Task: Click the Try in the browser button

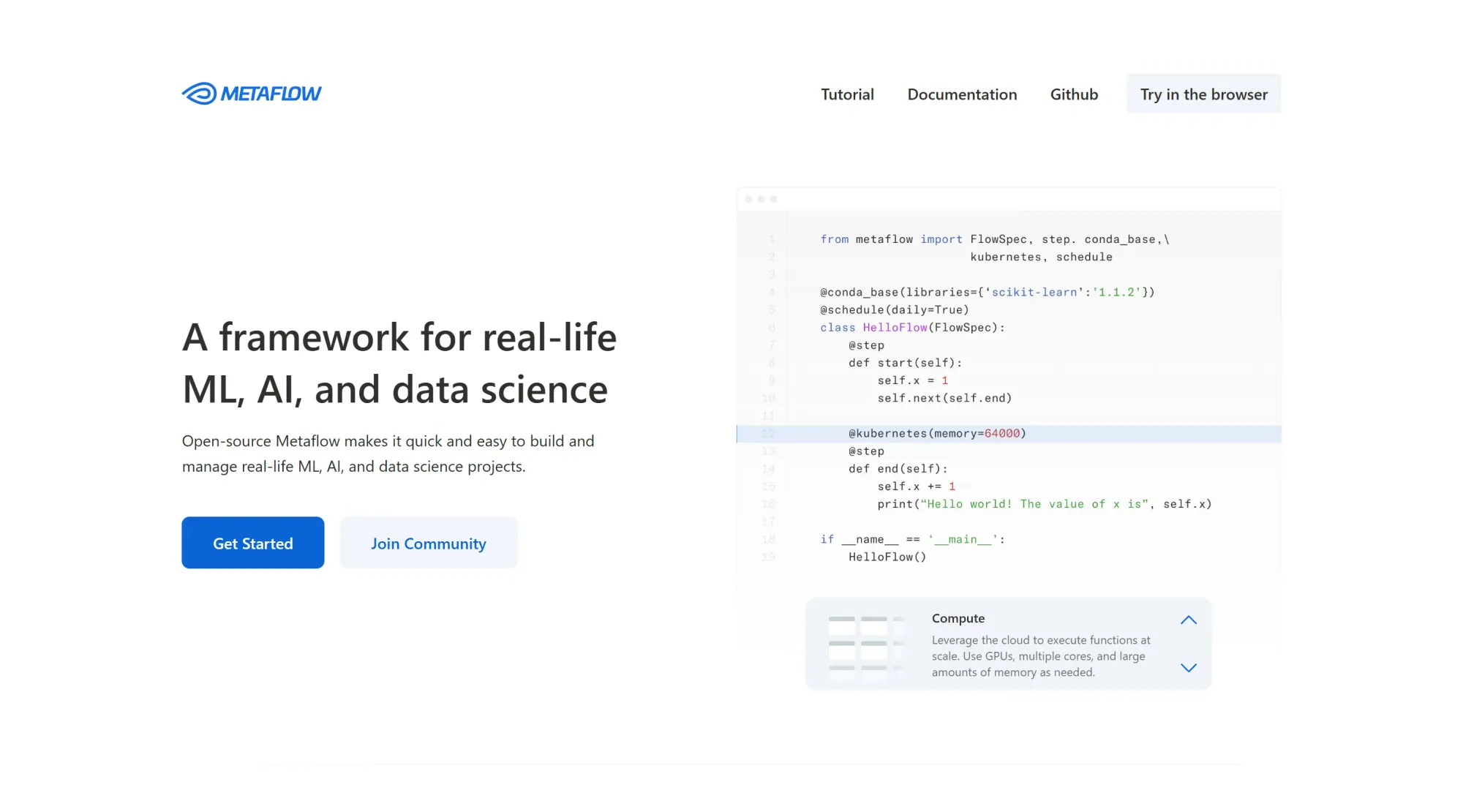Action: (x=1203, y=94)
